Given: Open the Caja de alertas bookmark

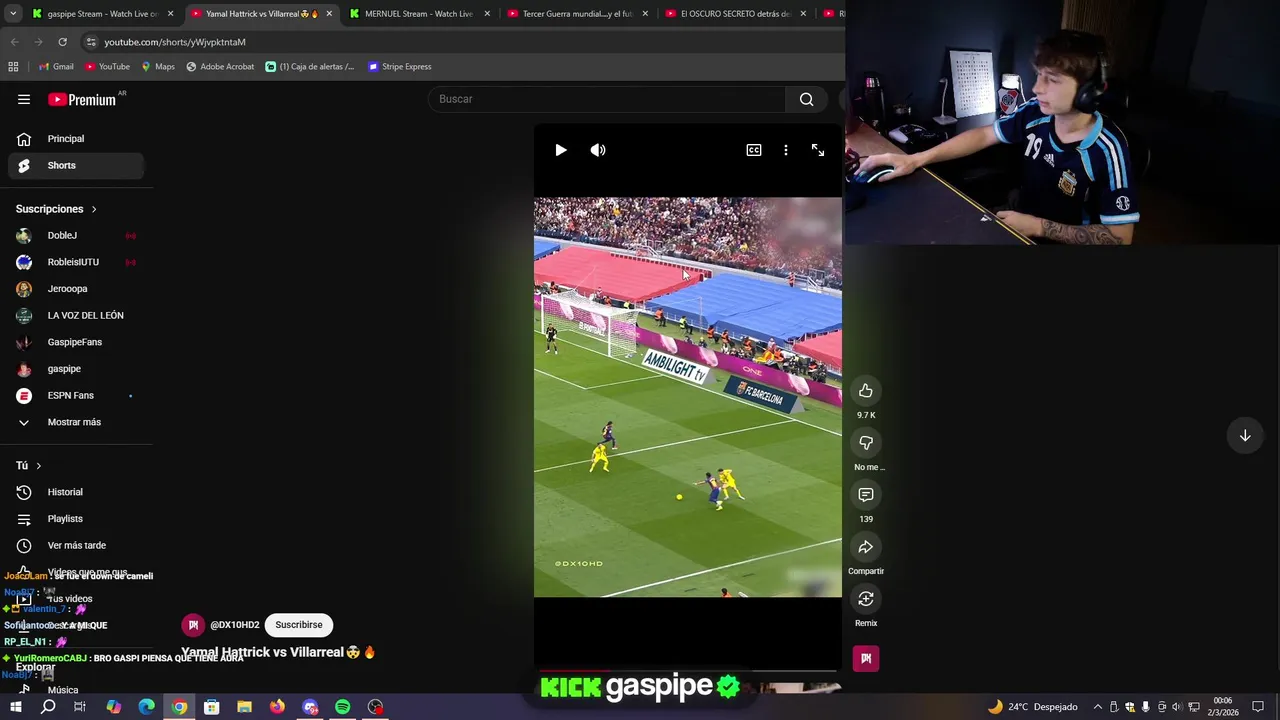Looking at the screenshot, I should point(310,67).
